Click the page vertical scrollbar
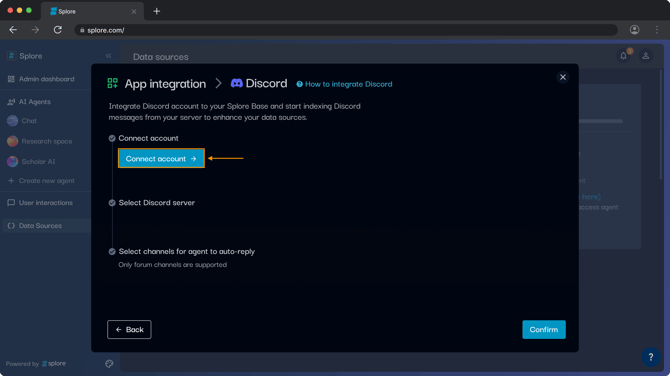670x376 pixels. coord(661,124)
